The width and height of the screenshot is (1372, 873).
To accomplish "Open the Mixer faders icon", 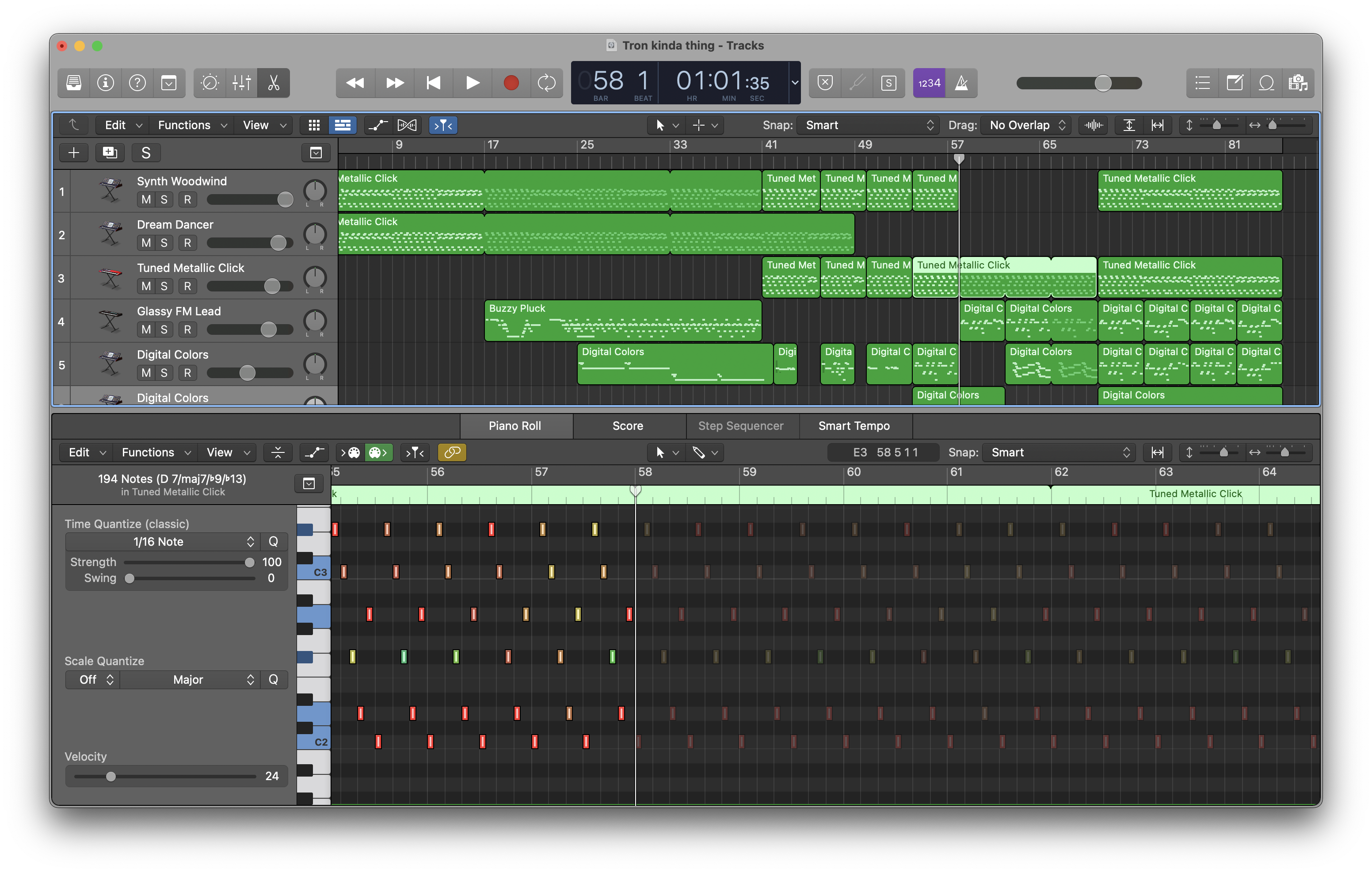I will pyautogui.click(x=242, y=83).
